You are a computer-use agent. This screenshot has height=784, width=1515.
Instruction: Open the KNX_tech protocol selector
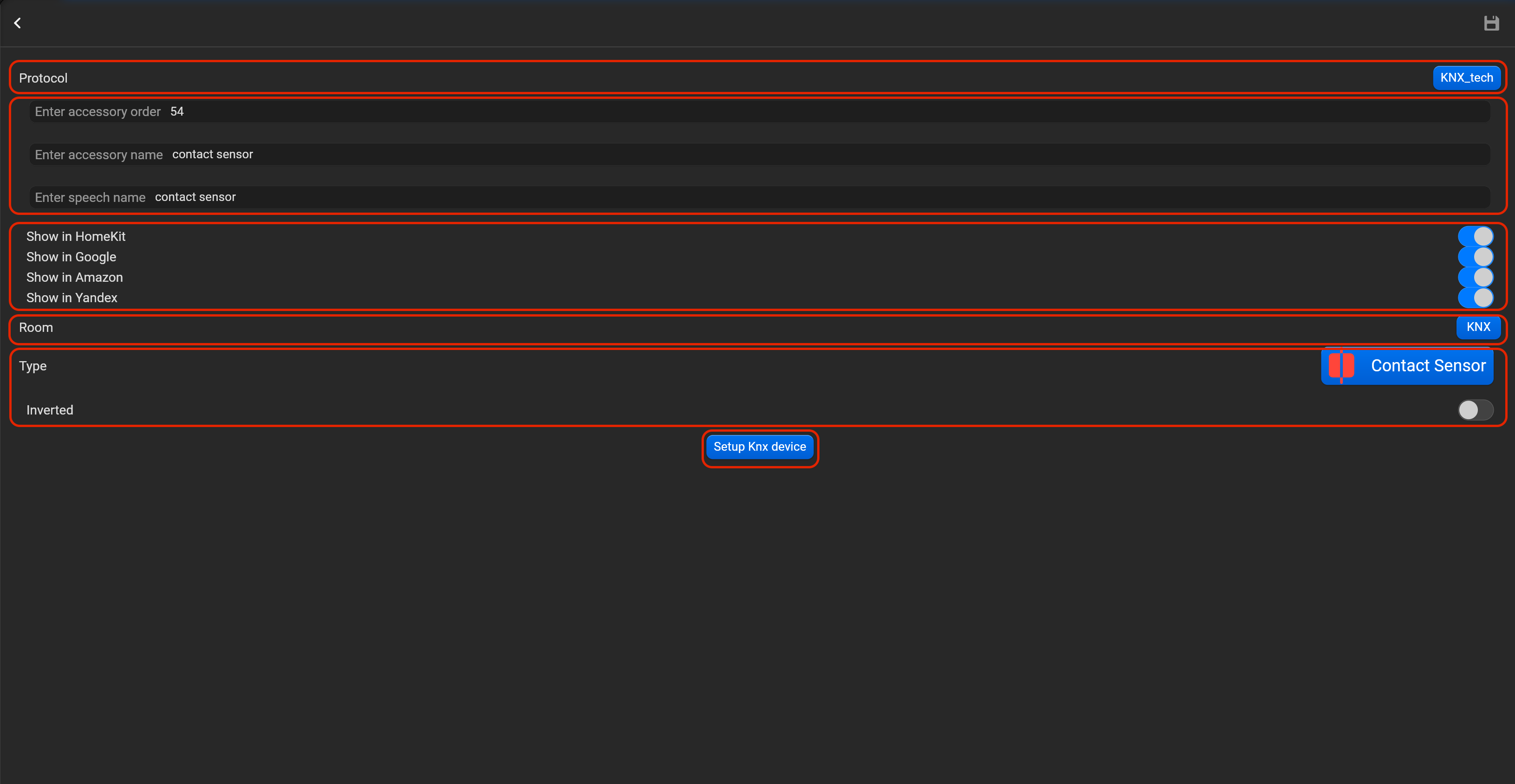pyautogui.click(x=1466, y=78)
